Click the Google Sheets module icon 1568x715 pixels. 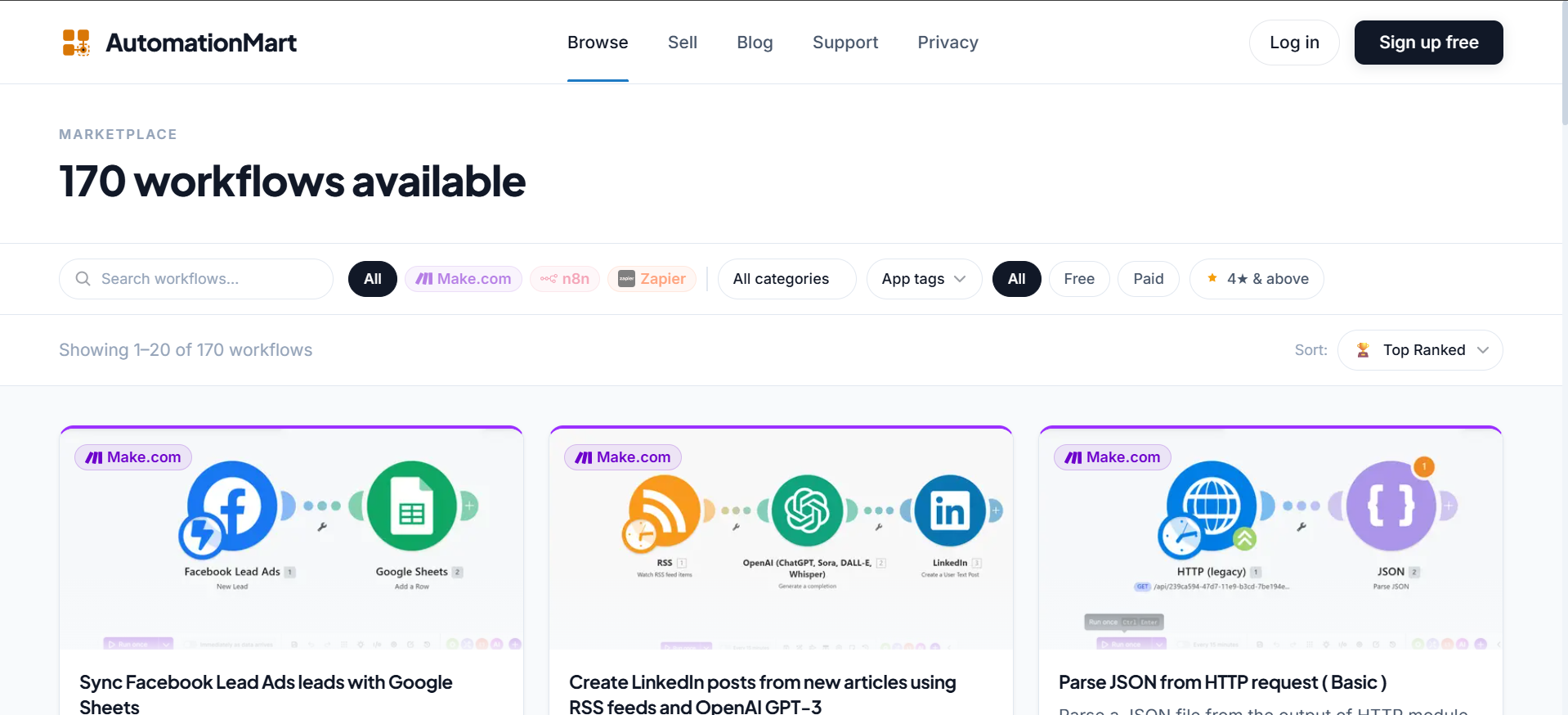412,506
